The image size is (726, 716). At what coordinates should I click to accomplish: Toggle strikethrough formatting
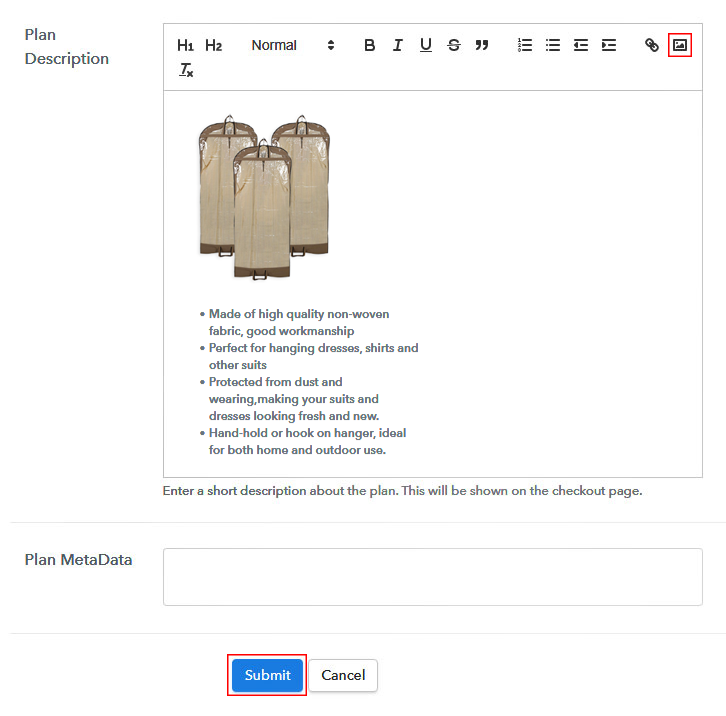coord(454,45)
